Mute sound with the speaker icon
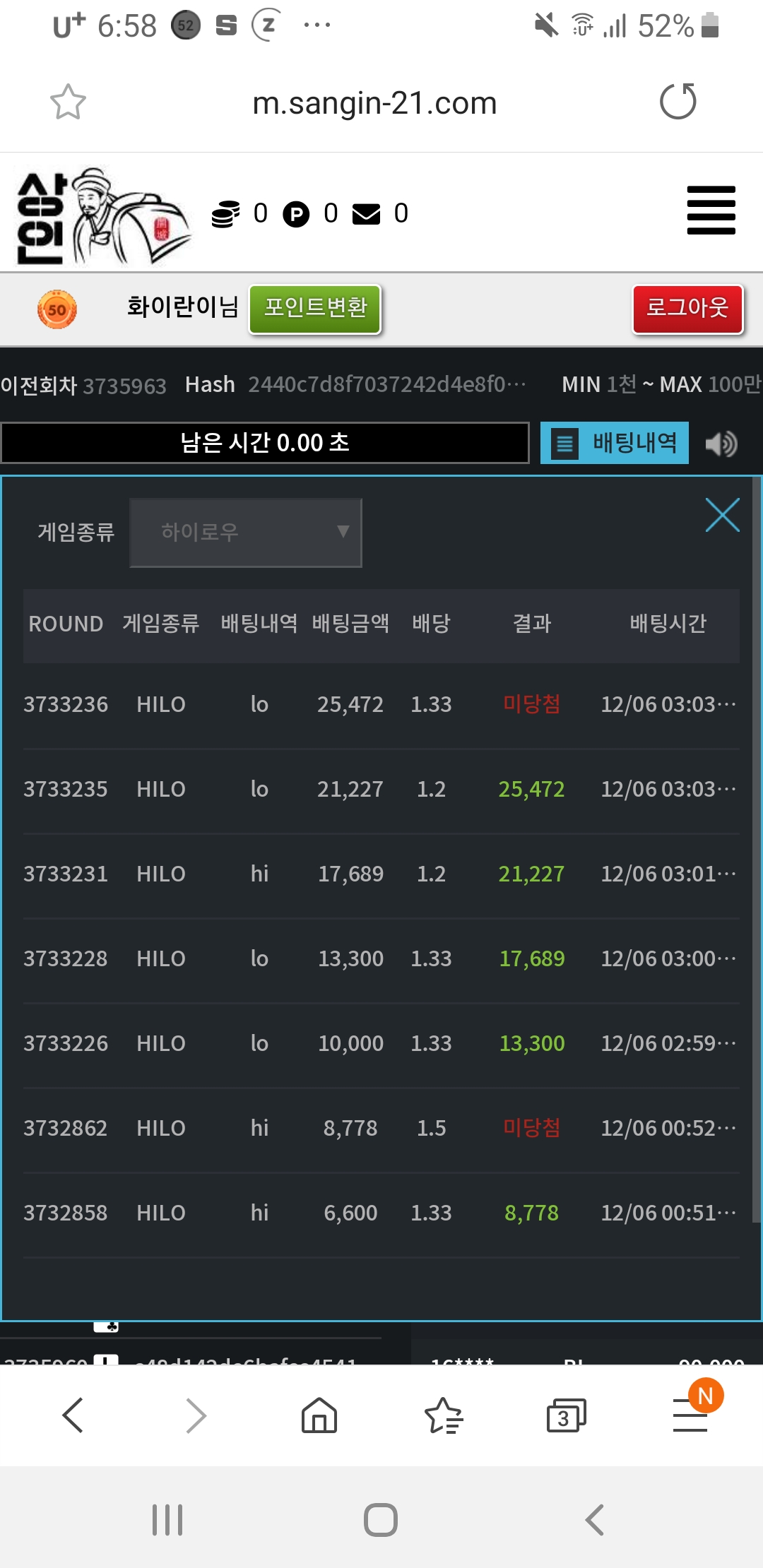 tap(721, 444)
